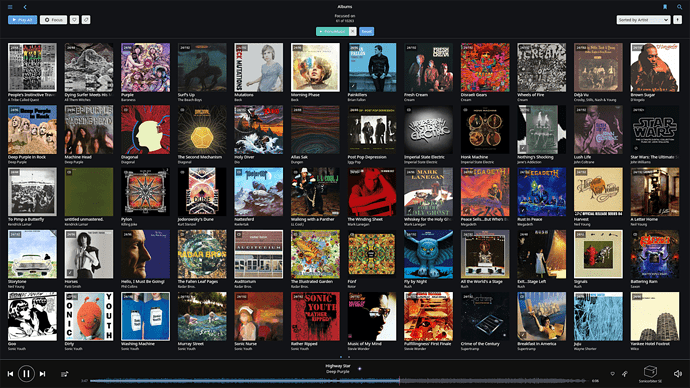Click the Play All button
Image resolution: width=690 pixels, height=388 pixels.
[x=22, y=20]
